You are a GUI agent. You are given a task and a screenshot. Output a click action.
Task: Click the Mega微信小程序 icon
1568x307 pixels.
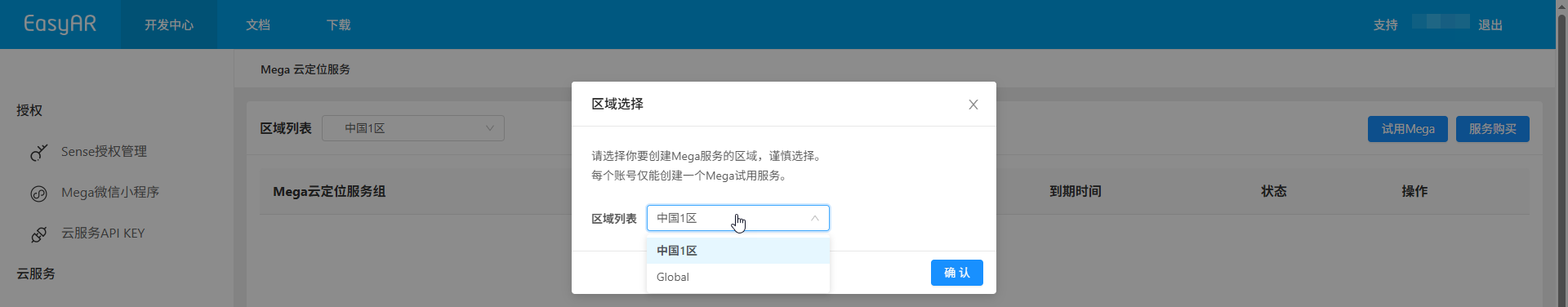[38, 194]
